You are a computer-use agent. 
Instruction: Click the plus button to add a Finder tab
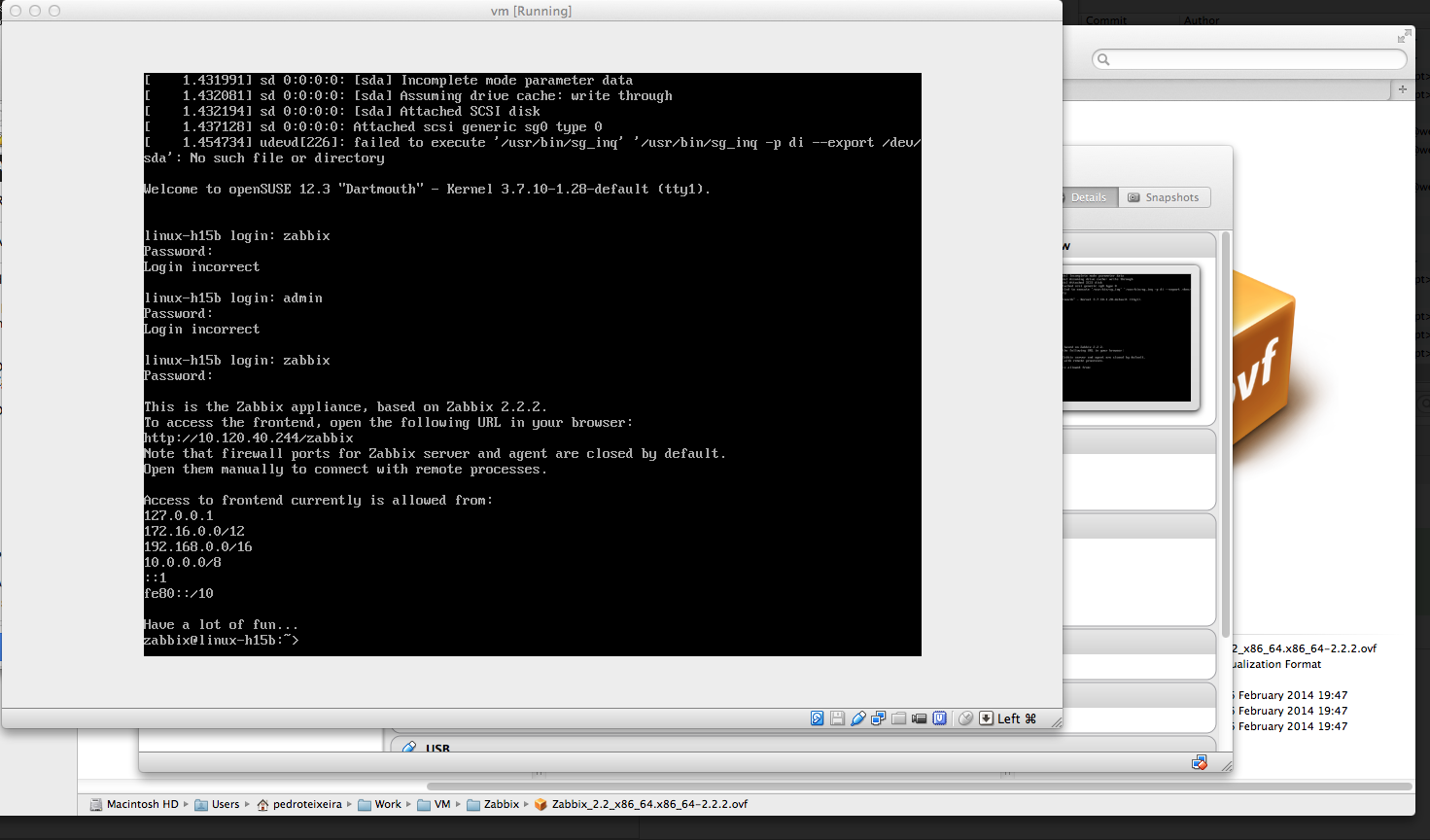point(1402,88)
